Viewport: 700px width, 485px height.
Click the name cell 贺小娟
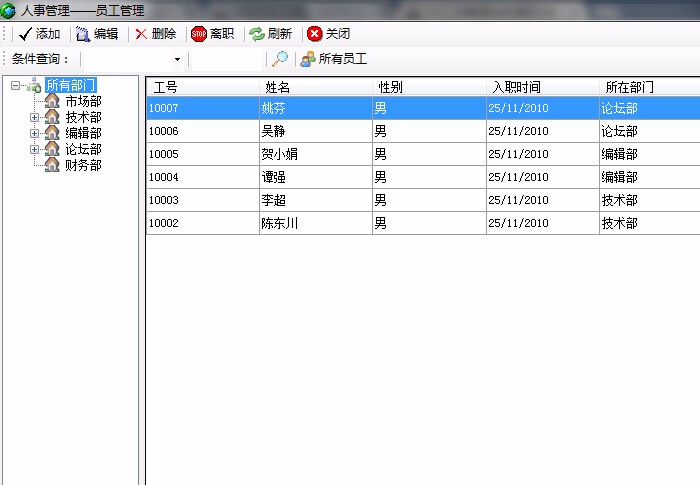pyautogui.click(x=316, y=154)
